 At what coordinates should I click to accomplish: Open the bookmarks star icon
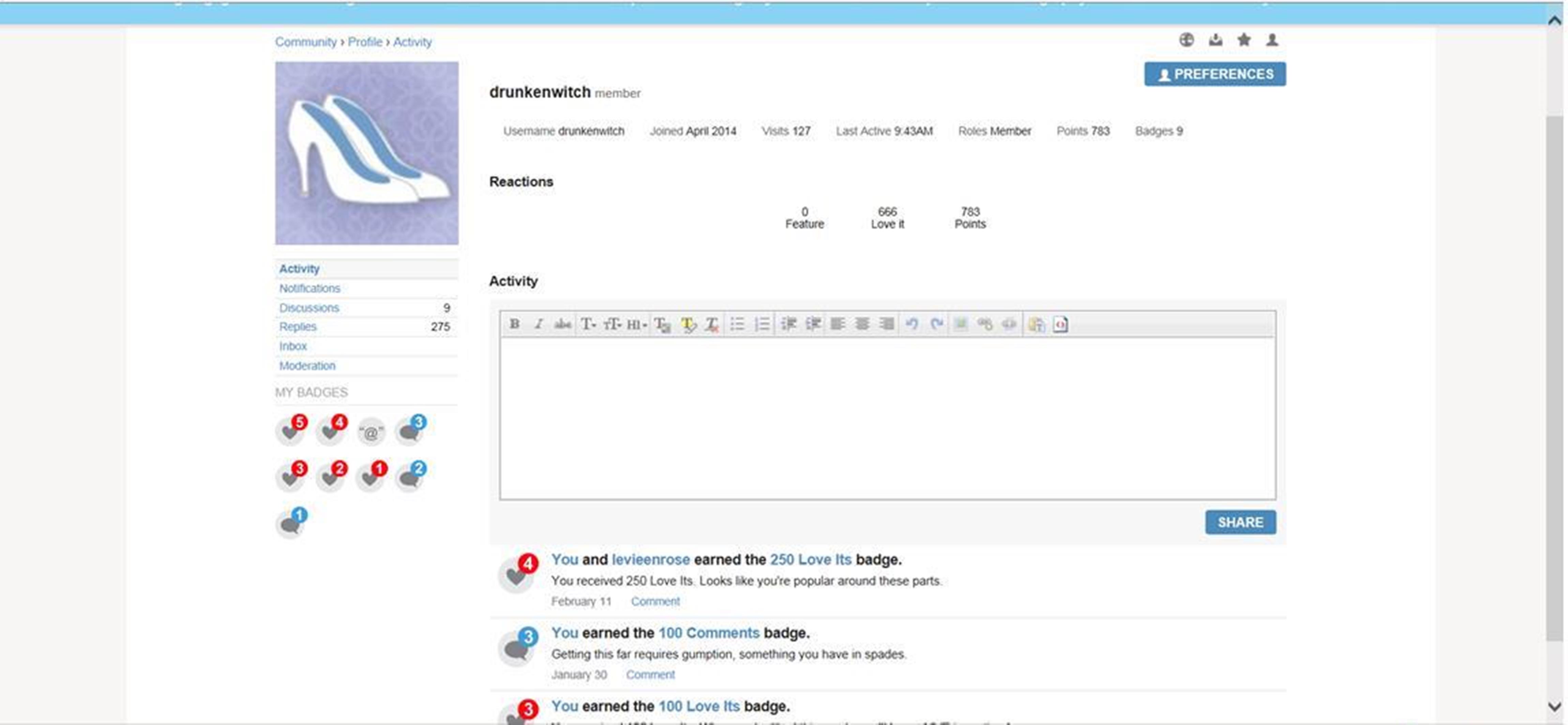pos(1243,40)
